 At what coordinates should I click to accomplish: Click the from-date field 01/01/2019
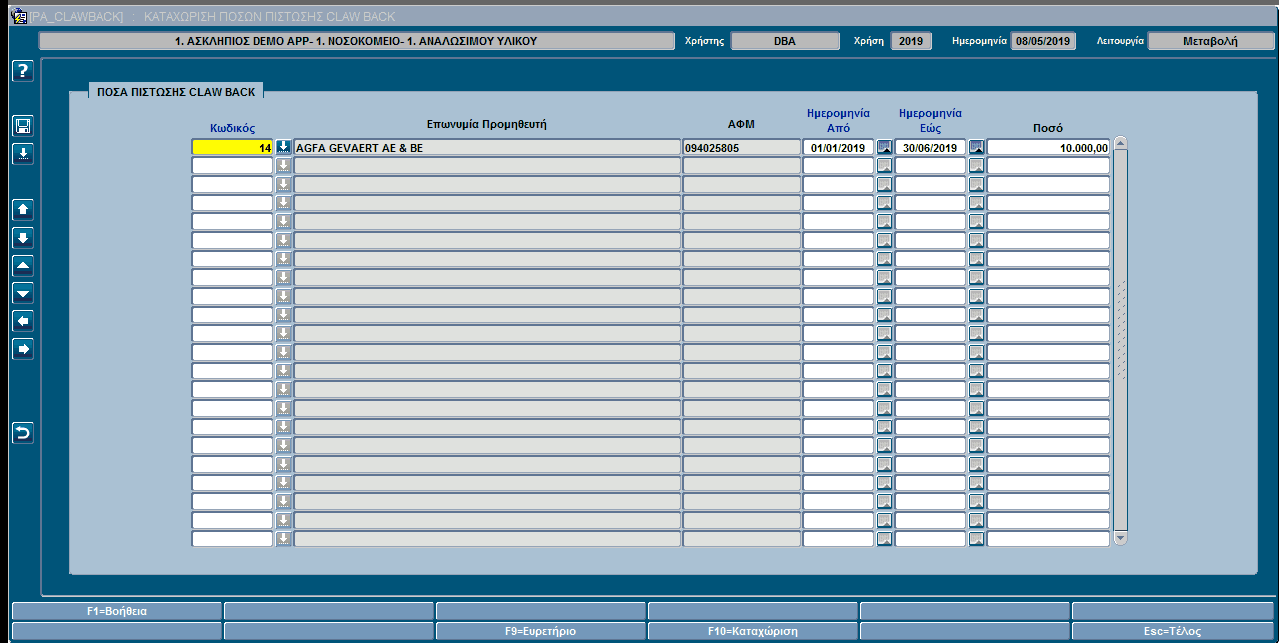point(838,147)
